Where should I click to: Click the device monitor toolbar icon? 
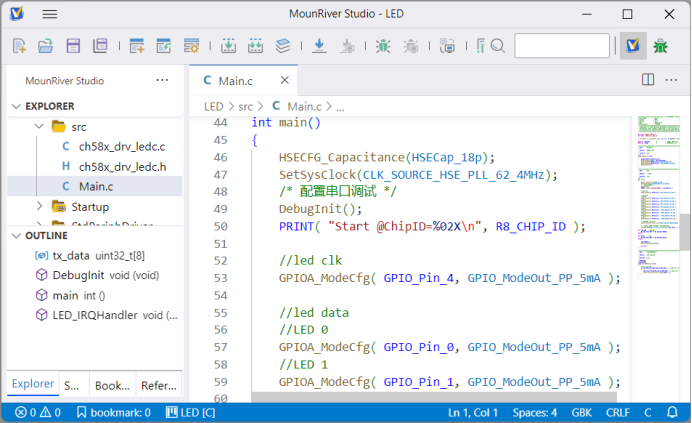point(447,46)
